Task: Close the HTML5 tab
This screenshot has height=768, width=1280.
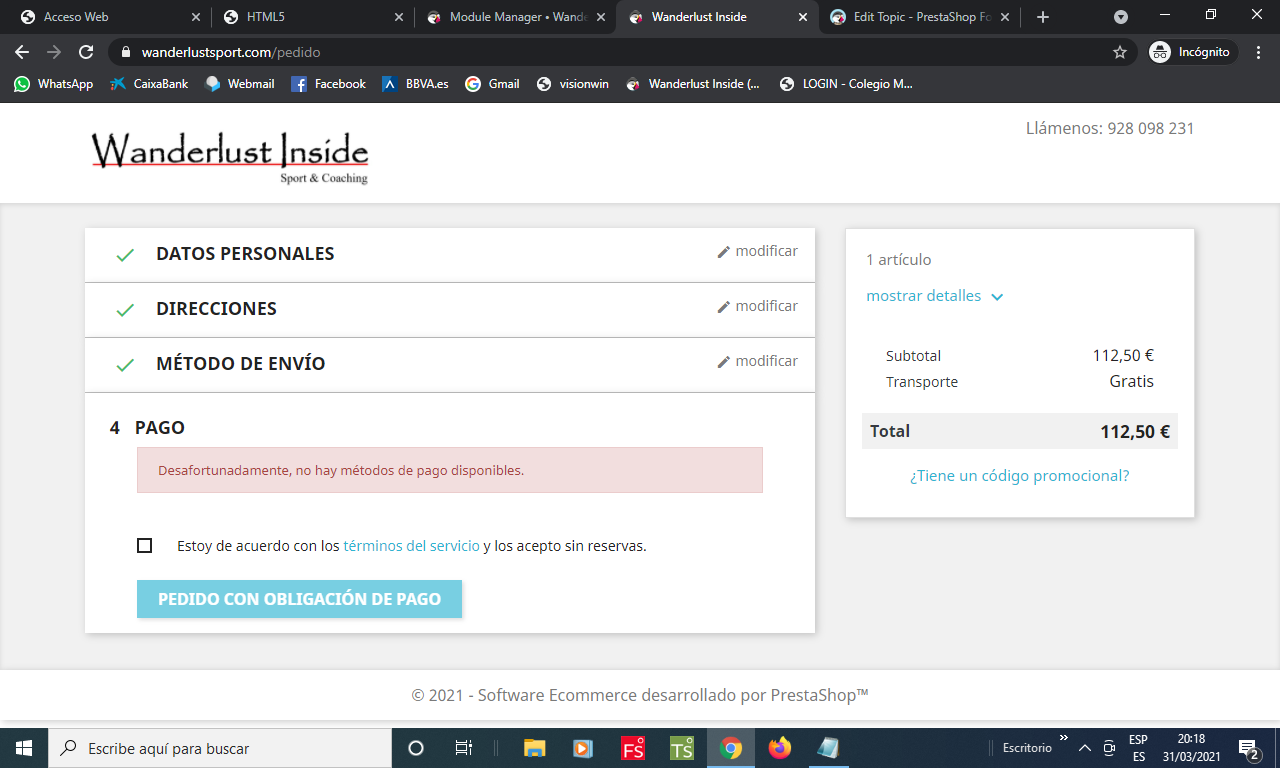Action: tap(398, 17)
